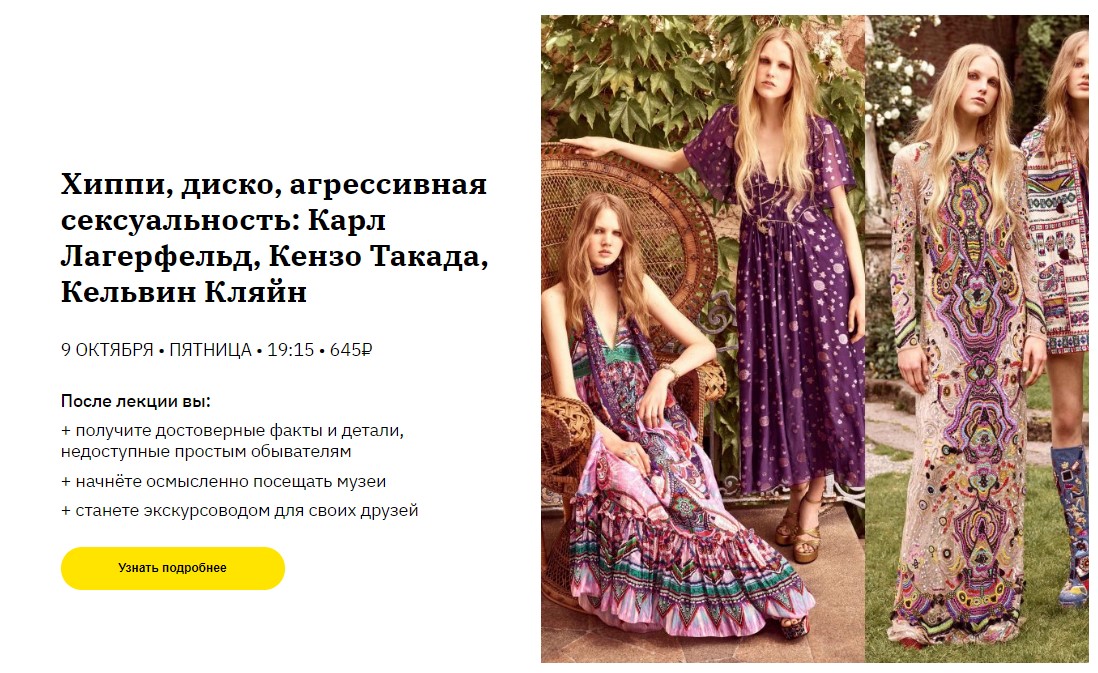Click the 'начнёте осмысленно посещать музеи' bullet
1098x673 pixels.
click(223, 481)
